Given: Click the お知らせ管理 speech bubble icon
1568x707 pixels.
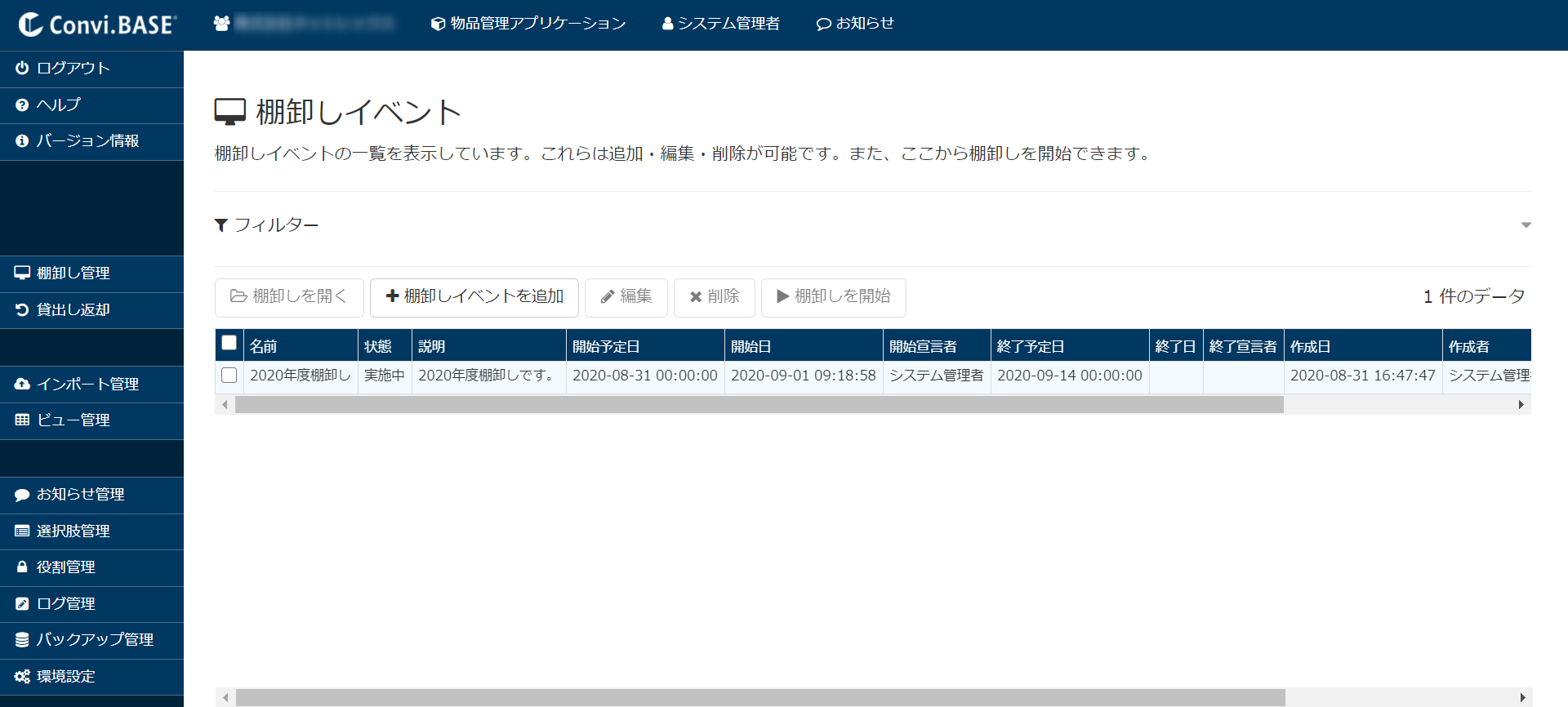Looking at the screenshot, I should click(22, 495).
